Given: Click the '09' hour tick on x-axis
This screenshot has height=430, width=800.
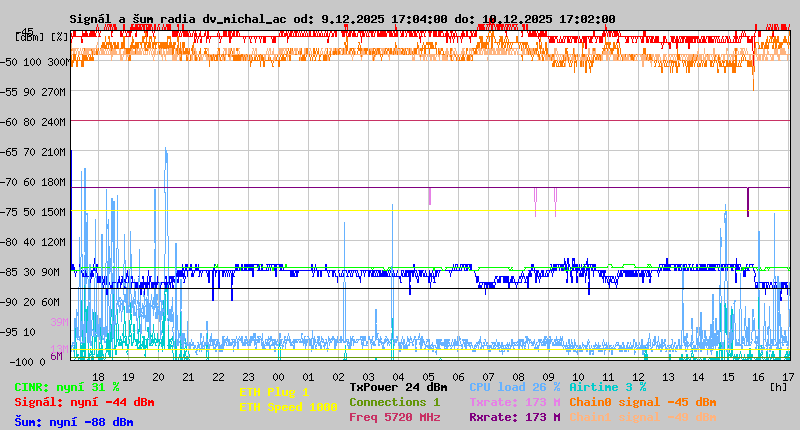Looking at the screenshot, I should (548, 377).
